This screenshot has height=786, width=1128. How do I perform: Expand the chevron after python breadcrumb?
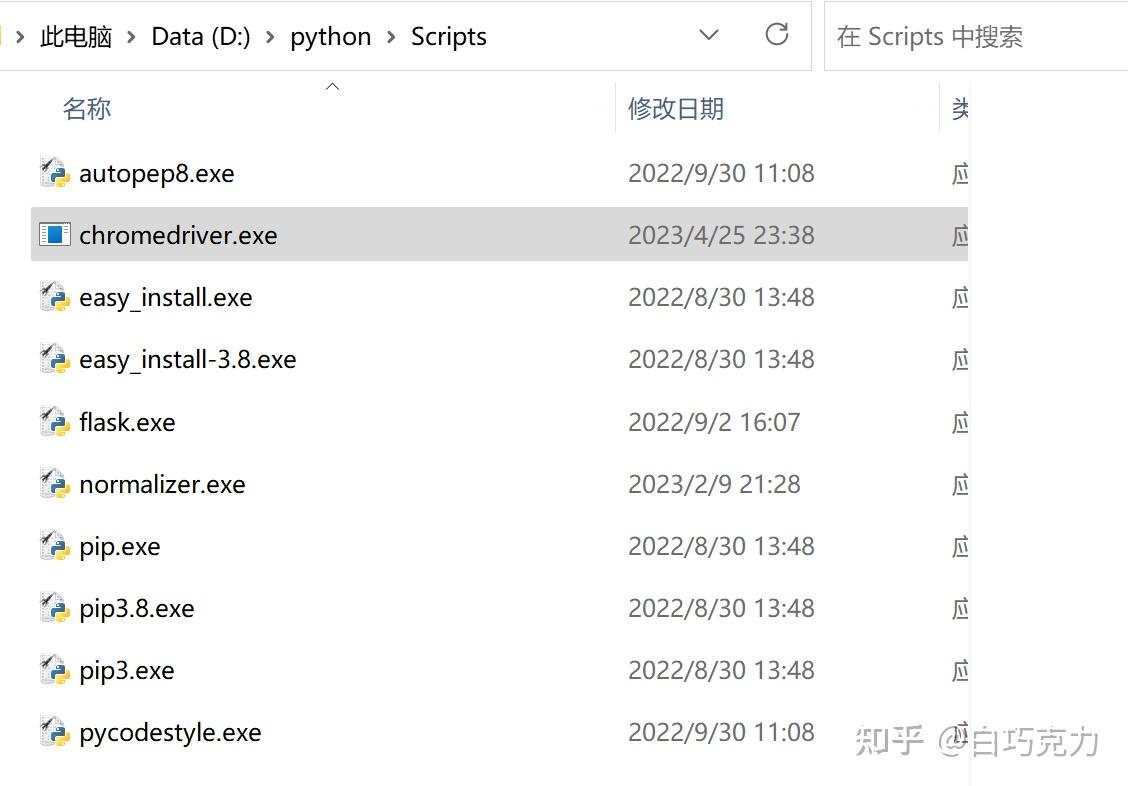391,37
